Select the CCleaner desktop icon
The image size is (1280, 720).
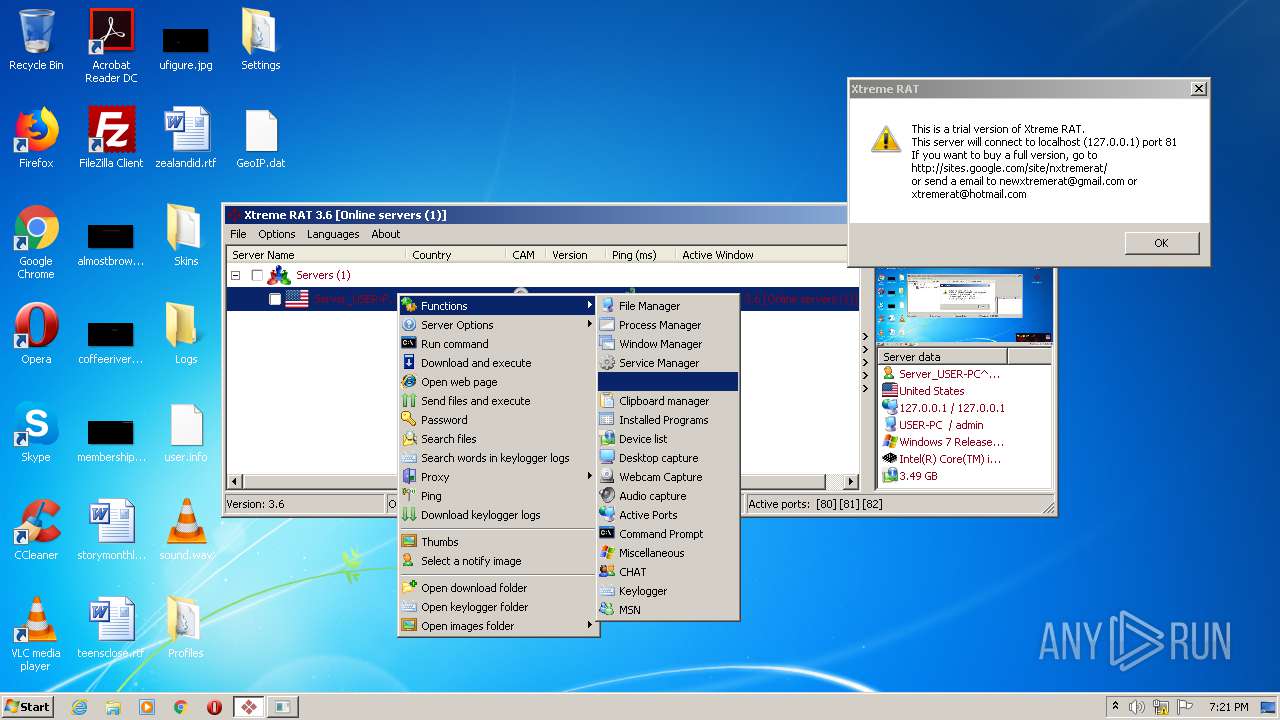(x=36, y=530)
